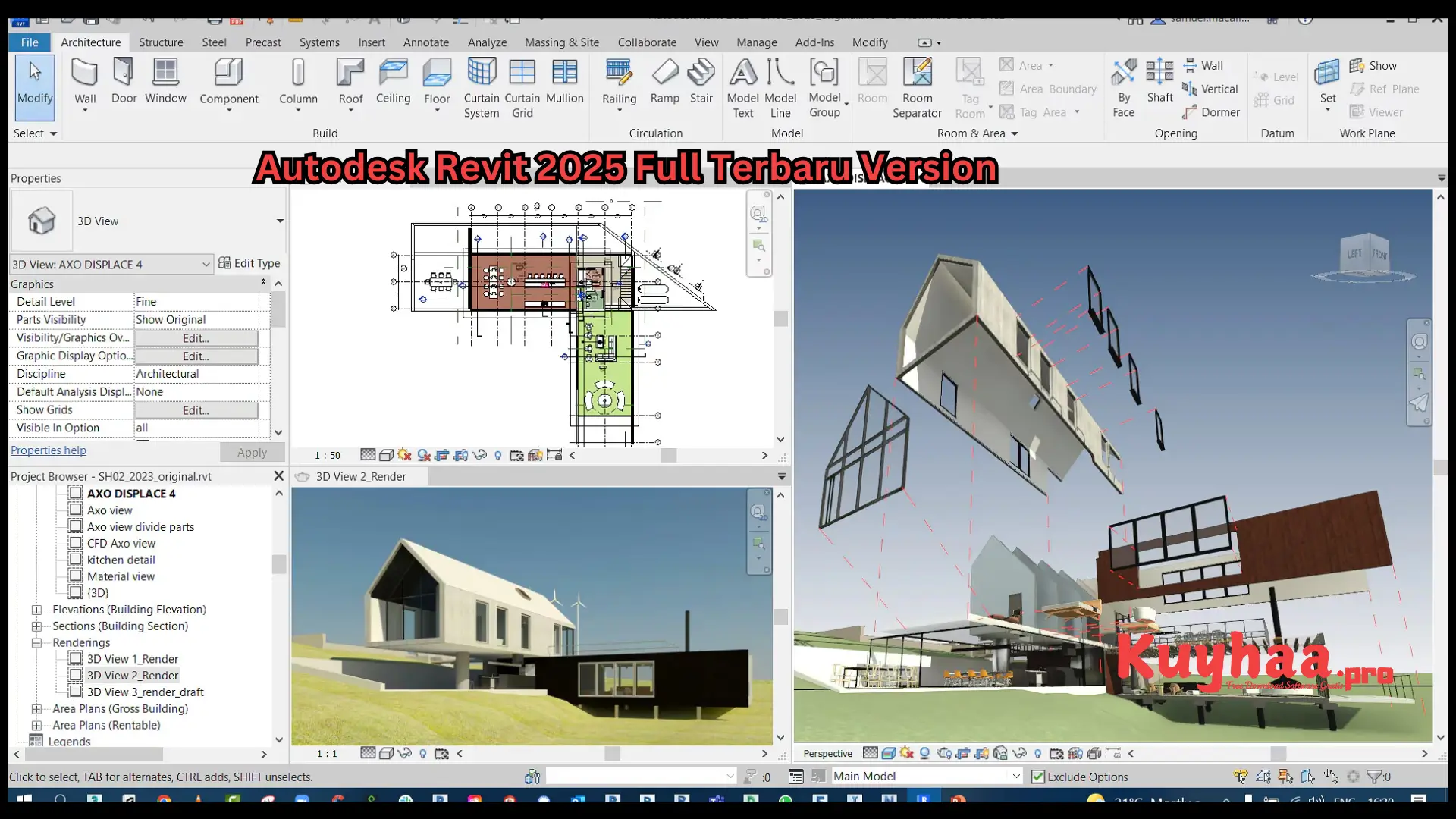Toggle crop region in the render view

coord(442,753)
